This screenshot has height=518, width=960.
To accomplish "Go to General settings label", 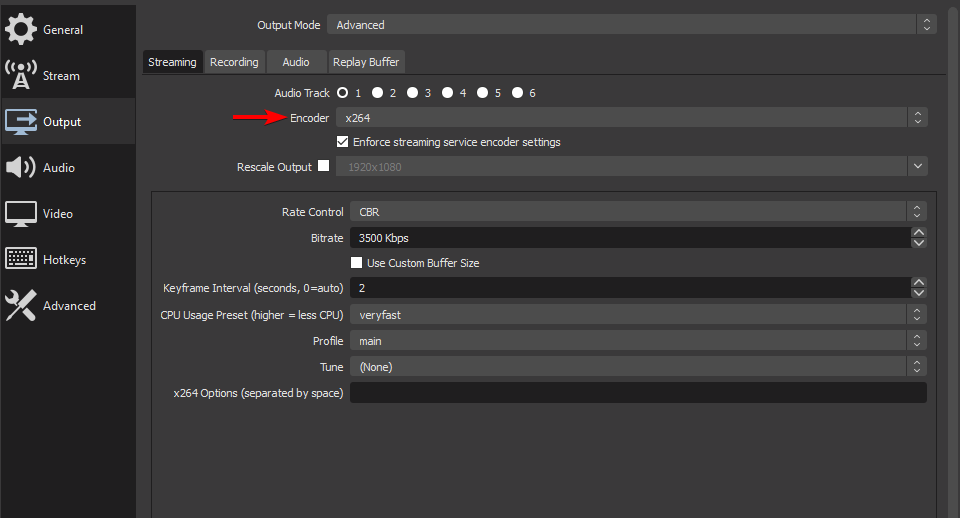I will point(63,29).
